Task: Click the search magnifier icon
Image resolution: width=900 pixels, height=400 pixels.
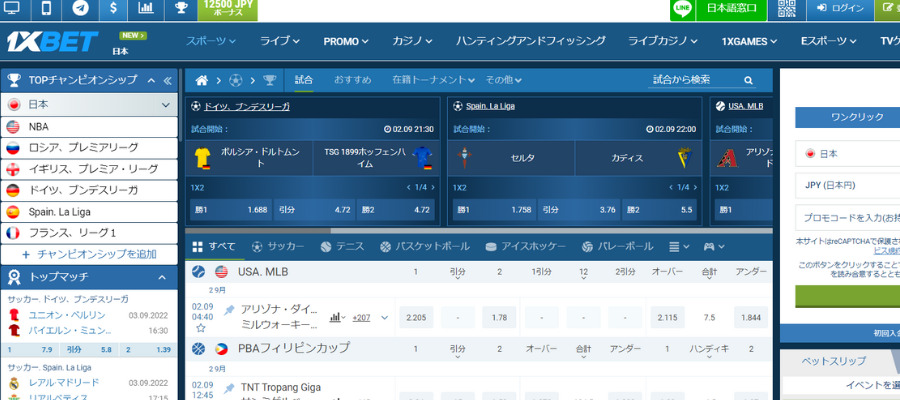Action: [748, 80]
